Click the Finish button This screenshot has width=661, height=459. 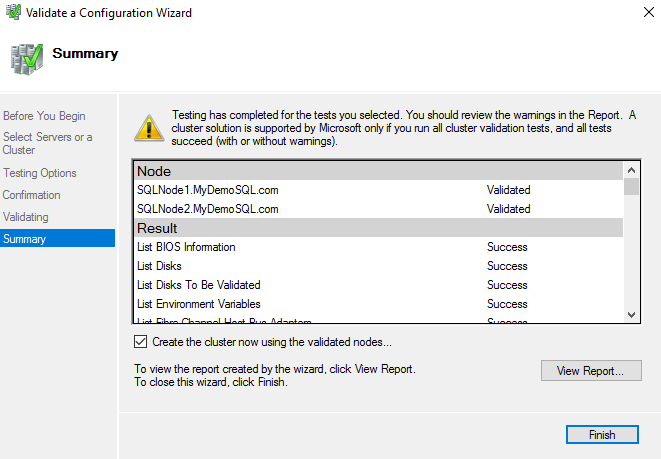click(x=602, y=435)
